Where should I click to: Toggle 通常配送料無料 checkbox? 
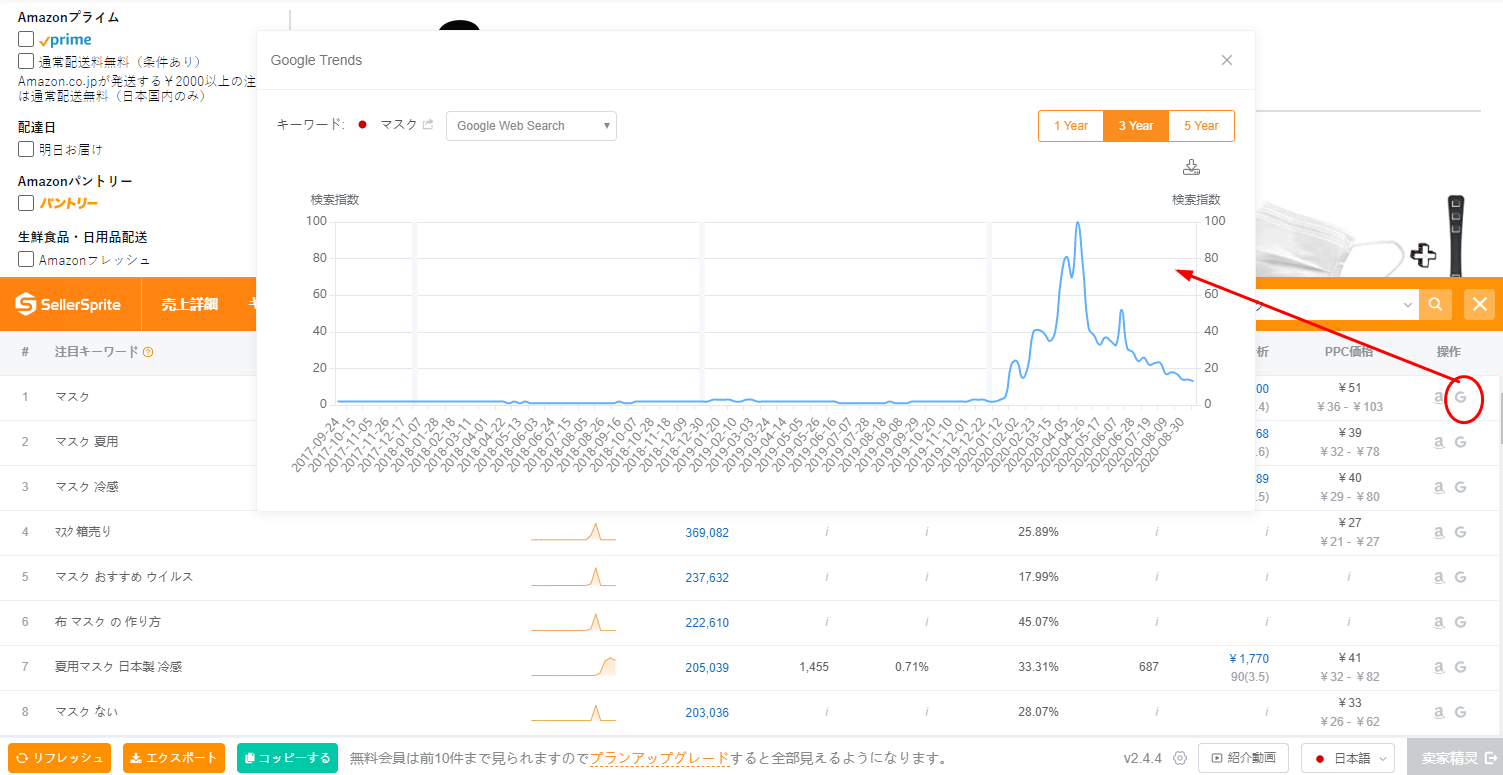(26, 61)
